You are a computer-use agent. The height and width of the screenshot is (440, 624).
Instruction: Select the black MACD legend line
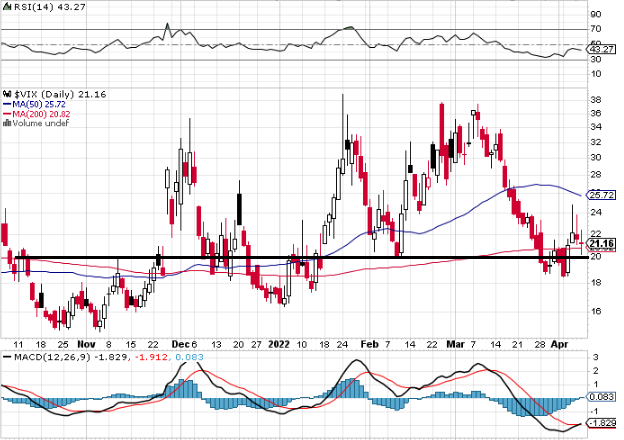[x=7, y=357]
